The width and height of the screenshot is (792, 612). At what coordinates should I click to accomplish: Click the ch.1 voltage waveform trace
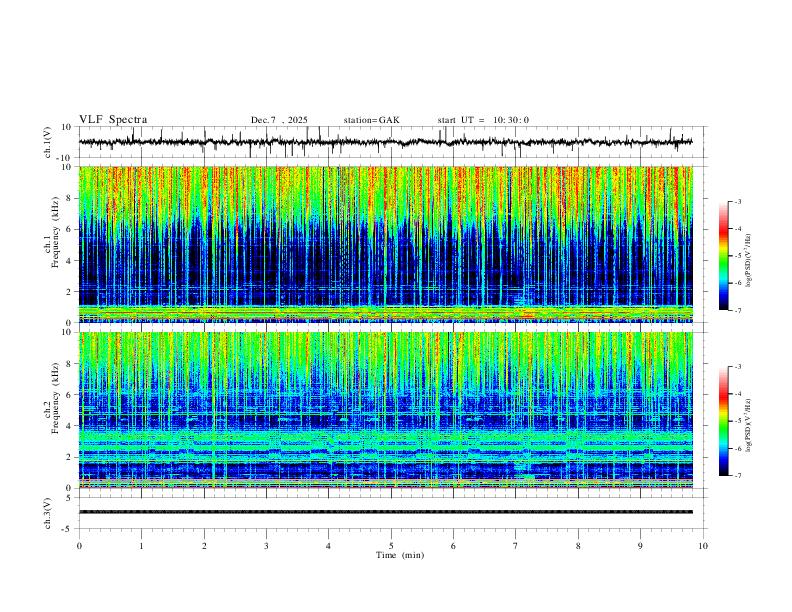coord(385,142)
